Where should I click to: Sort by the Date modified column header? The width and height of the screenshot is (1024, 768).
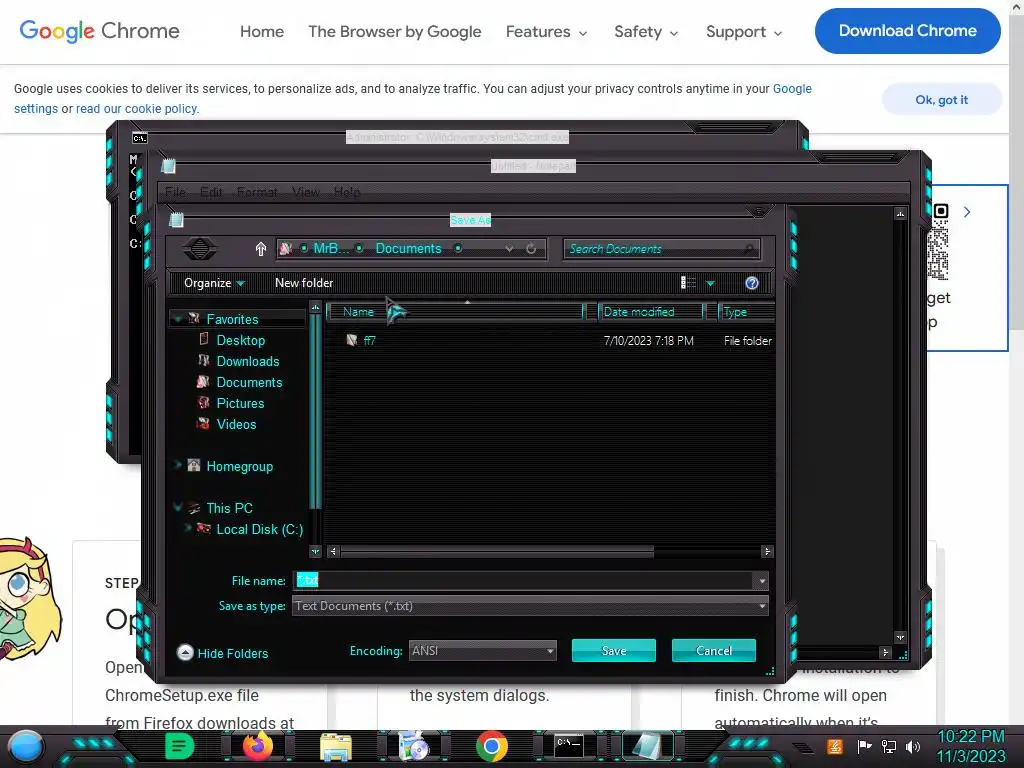[x=650, y=312]
